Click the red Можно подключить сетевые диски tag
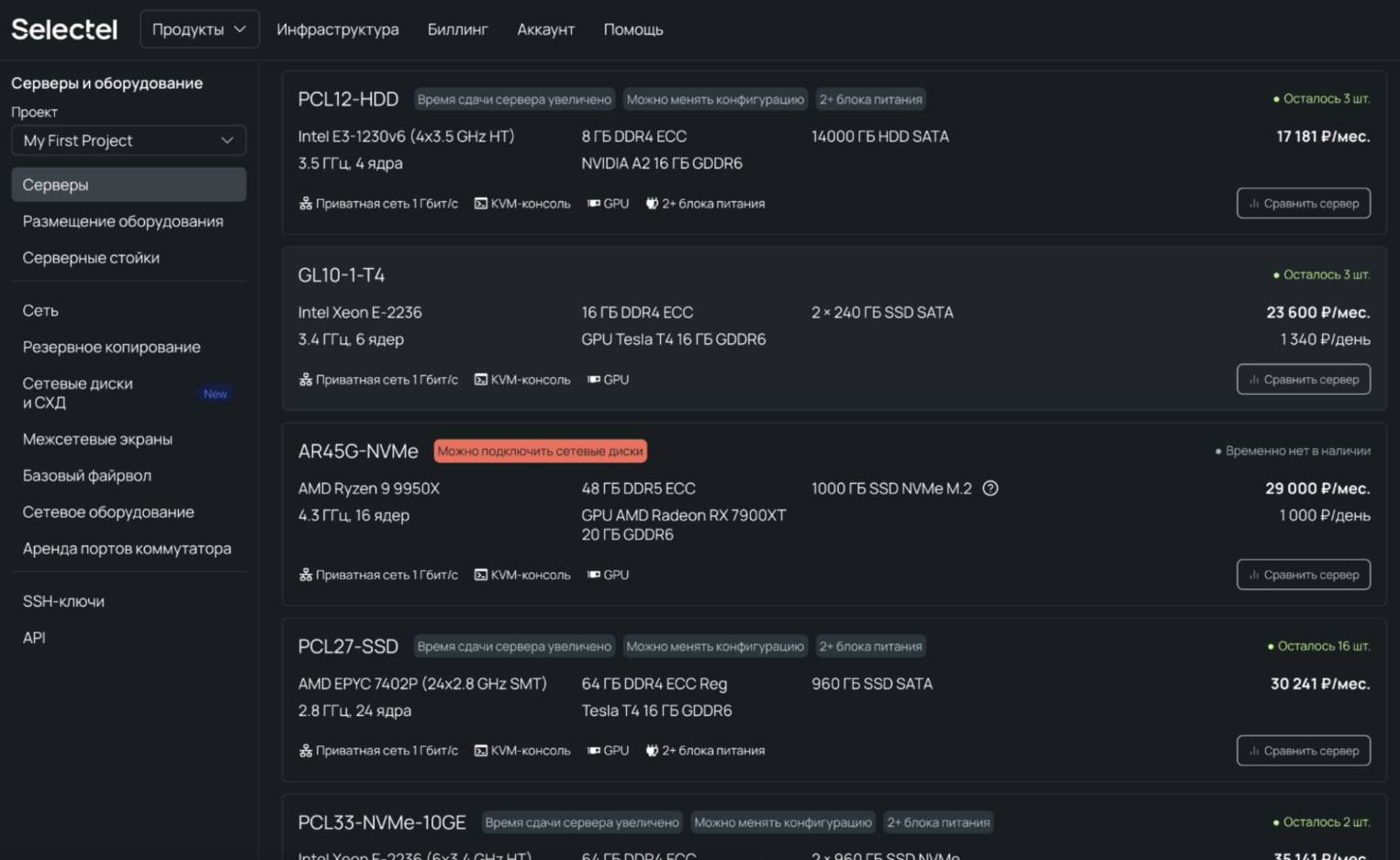1400x860 pixels. 540,451
